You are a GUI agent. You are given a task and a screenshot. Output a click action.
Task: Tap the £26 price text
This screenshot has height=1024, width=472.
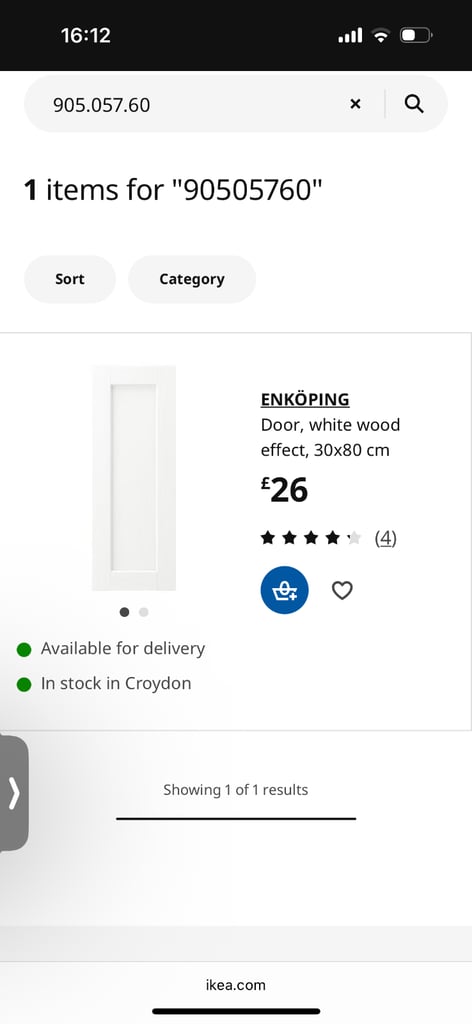click(284, 490)
